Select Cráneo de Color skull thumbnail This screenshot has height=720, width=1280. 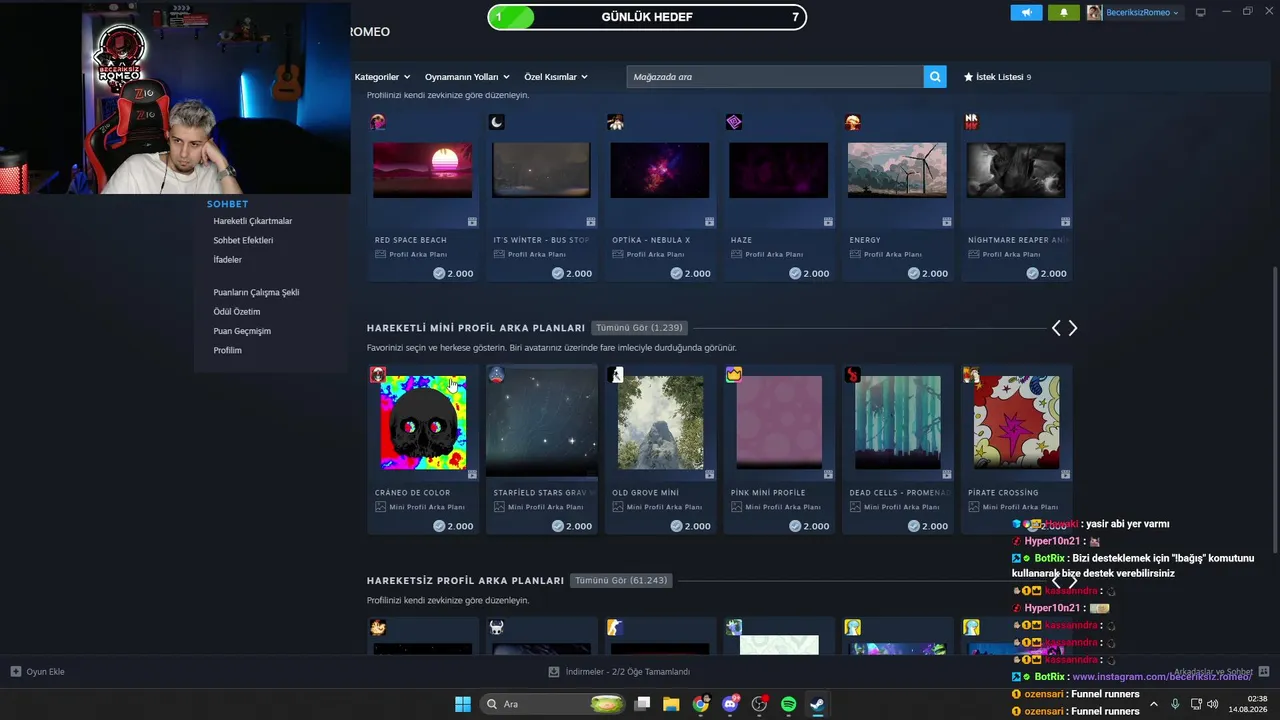coord(423,422)
